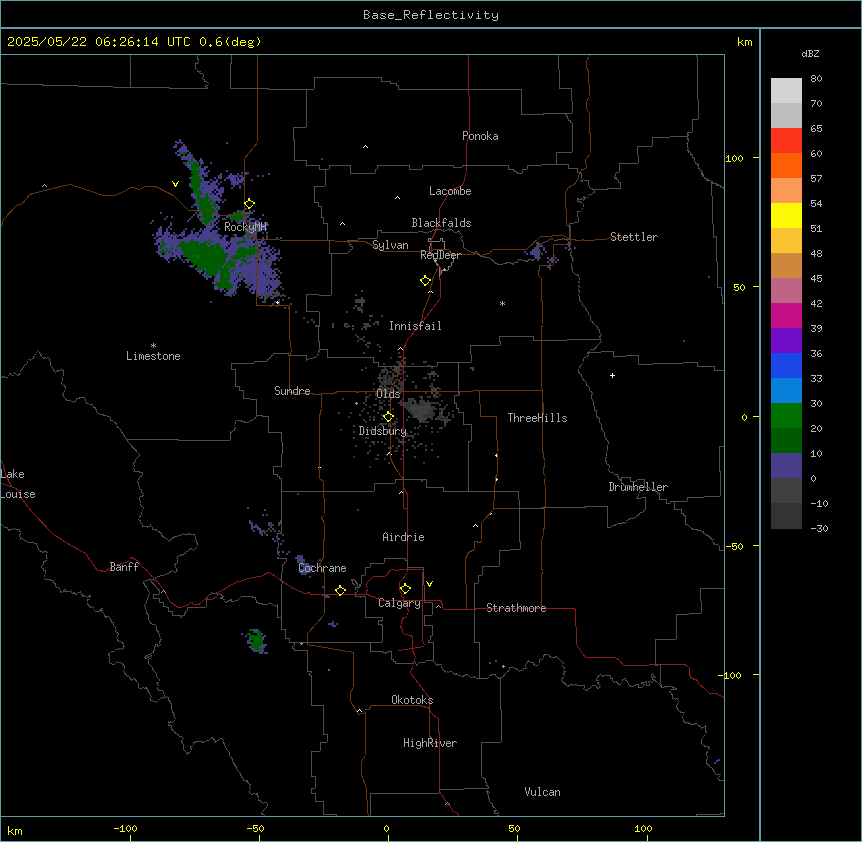The width and height of the screenshot is (862, 842).
Task: Select the bright green swatch between 30 and 20
Action: coord(786,416)
